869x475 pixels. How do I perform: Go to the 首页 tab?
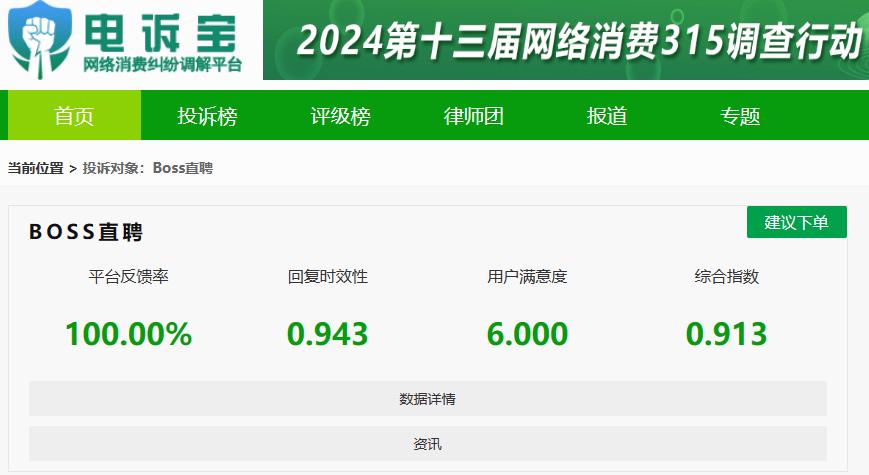[74, 115]
